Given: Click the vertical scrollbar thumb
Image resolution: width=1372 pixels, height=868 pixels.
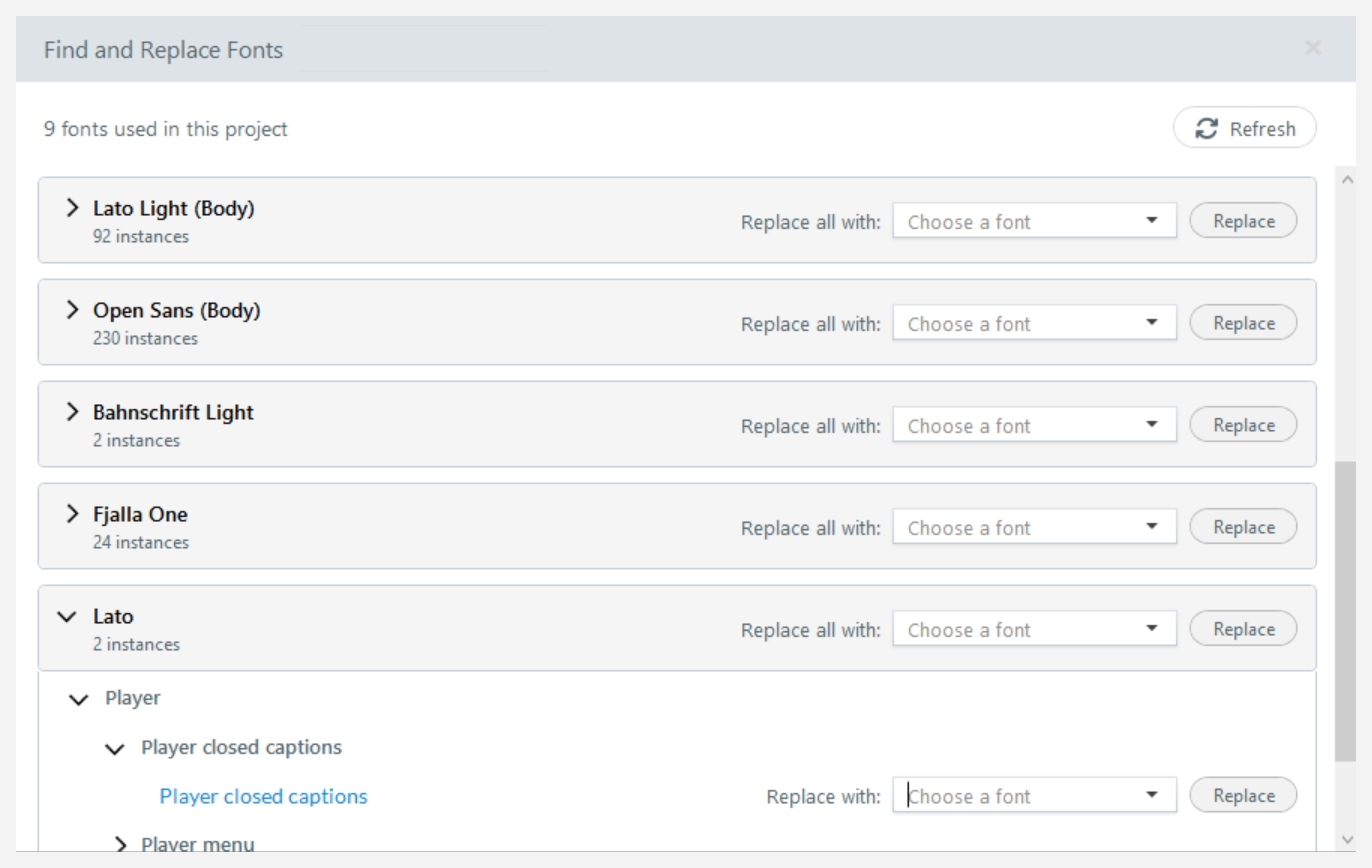Looking at the screenshot, I should (1345, 611).
